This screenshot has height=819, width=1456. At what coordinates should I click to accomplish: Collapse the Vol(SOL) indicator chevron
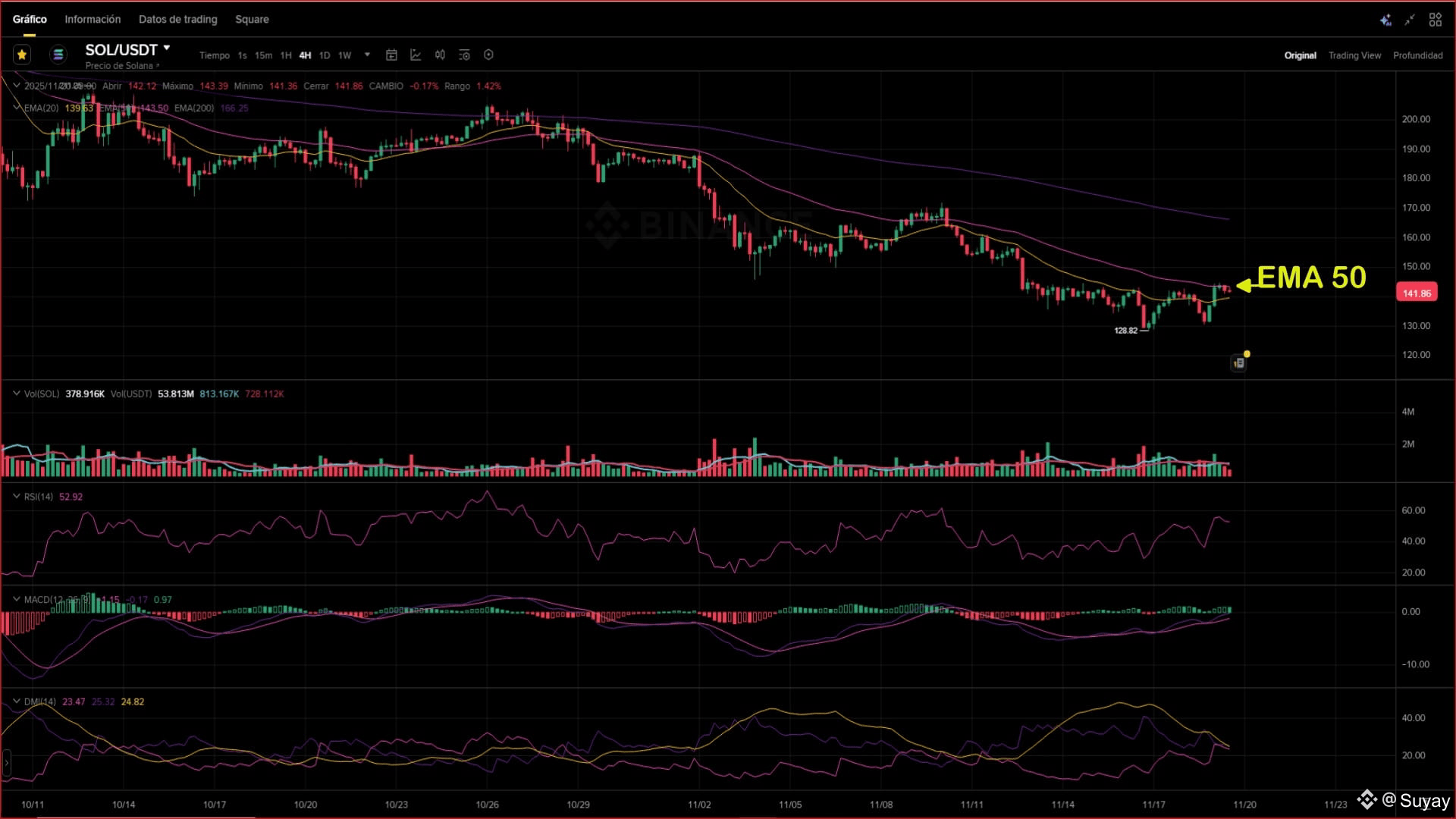pyautogui.click(x=16, y=393)
